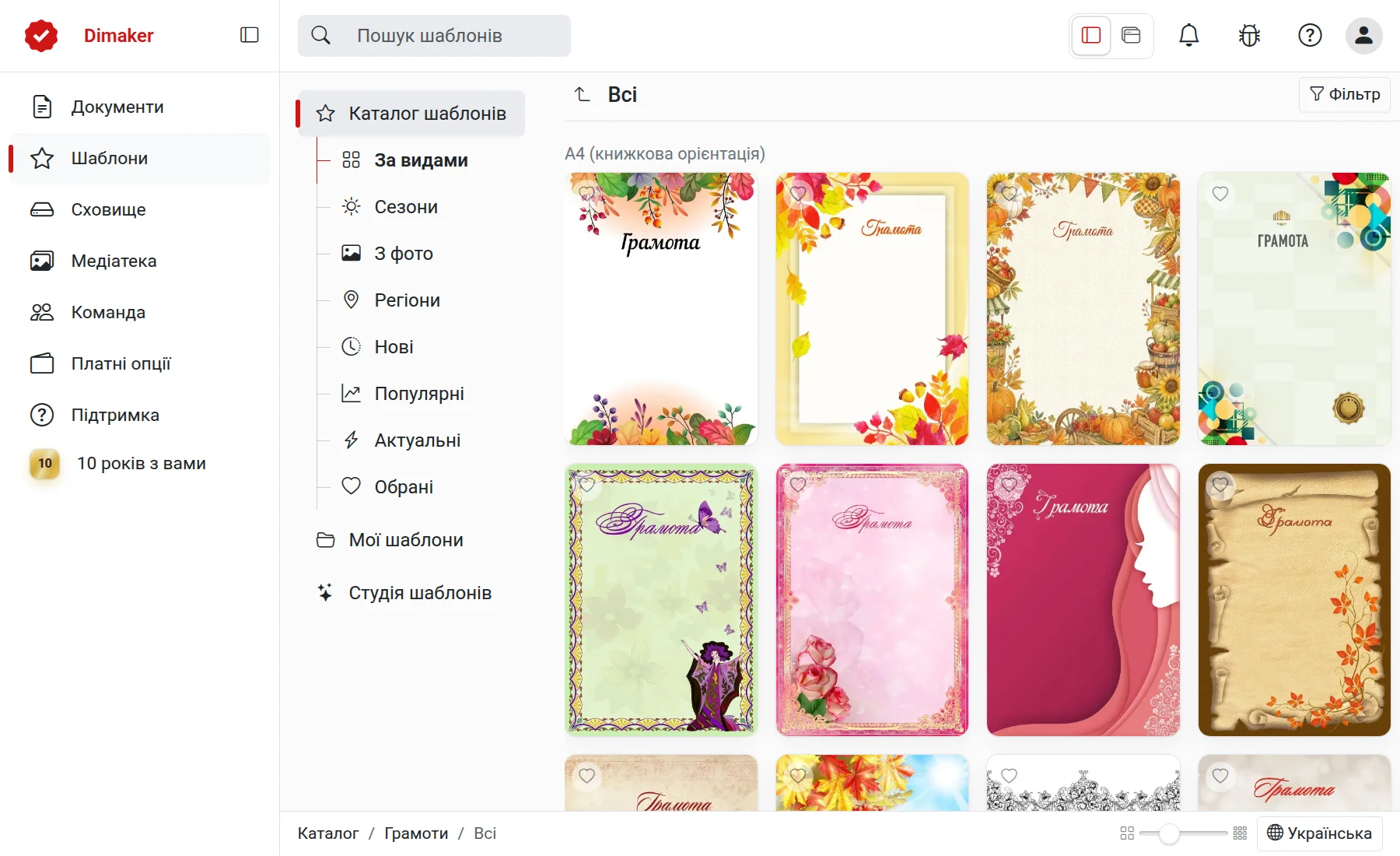Viewport: 1400px width, 856px height.
Task: Open Платні опції in the sidebar
Action: click(140, 363)
